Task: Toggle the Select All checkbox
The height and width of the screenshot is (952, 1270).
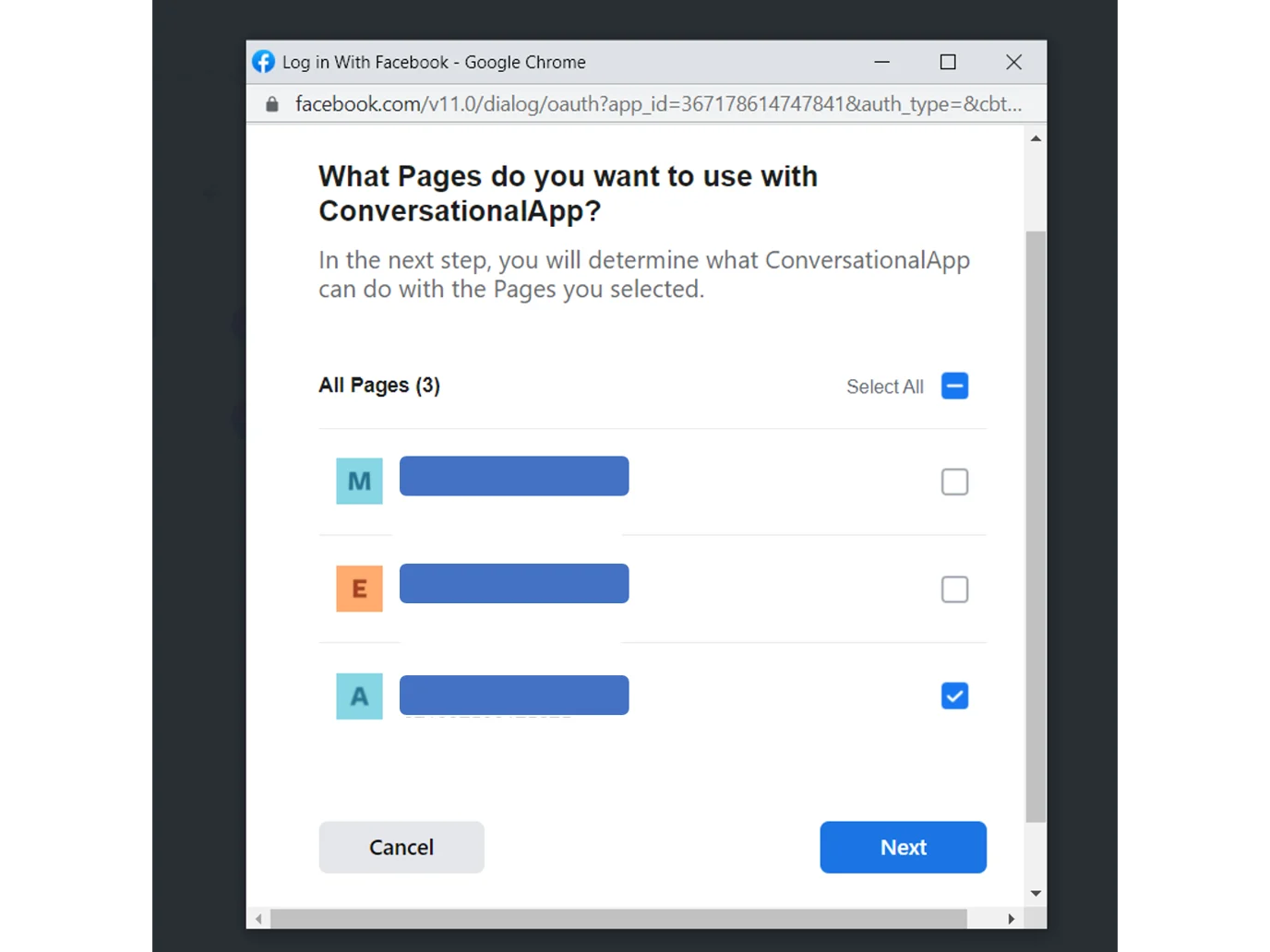Action: pos(954,386)
